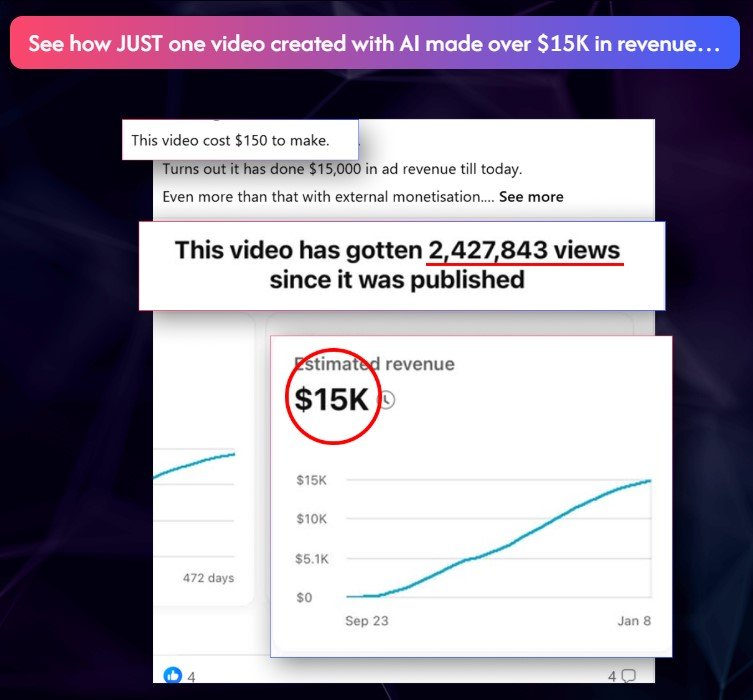
Task: Click the large $15K revenue figure
Action: click(331, 399)
